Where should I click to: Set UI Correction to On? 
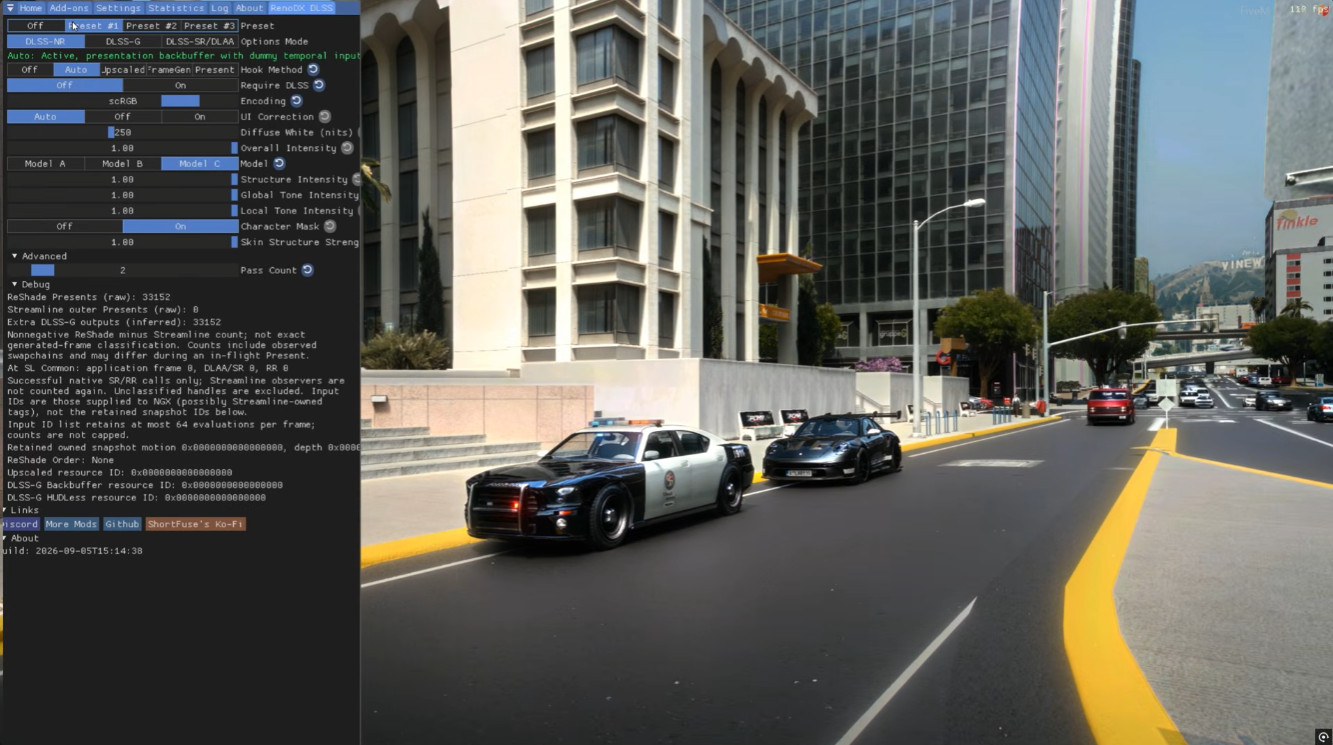pyautogui.click(x=200, y=117)
